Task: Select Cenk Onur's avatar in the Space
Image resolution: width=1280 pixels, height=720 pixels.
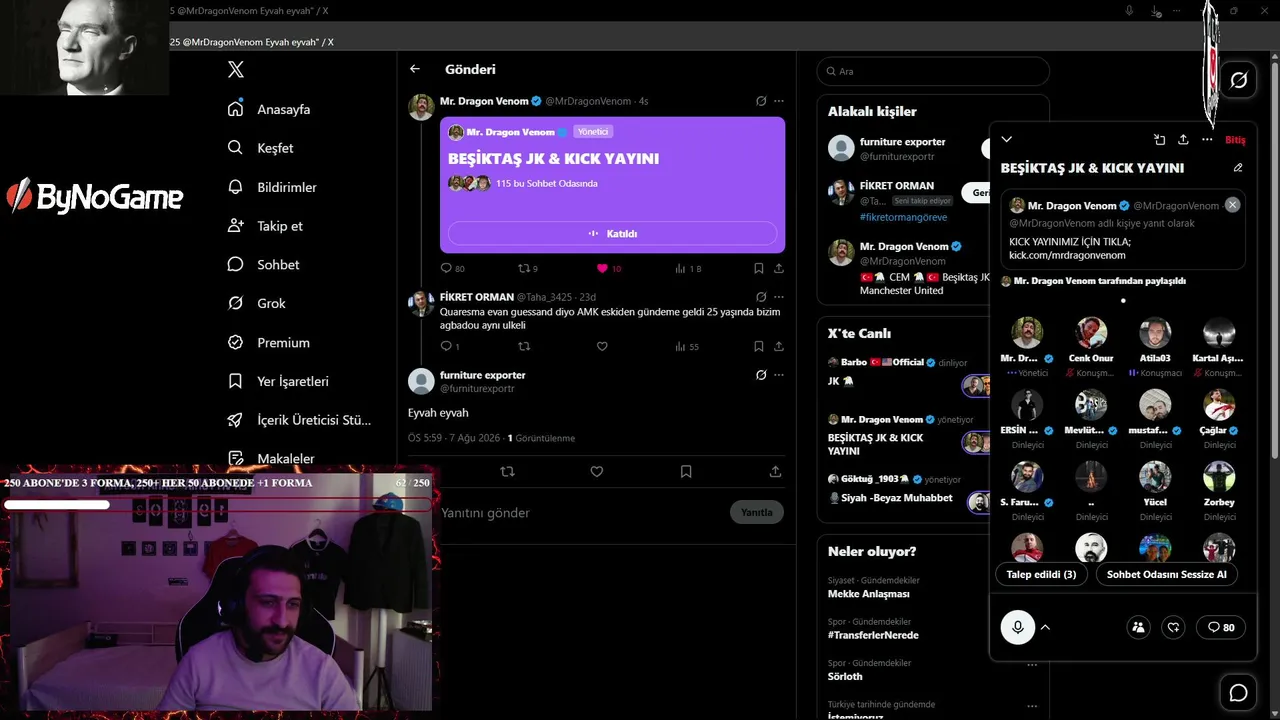Action: click(1091, 333)
